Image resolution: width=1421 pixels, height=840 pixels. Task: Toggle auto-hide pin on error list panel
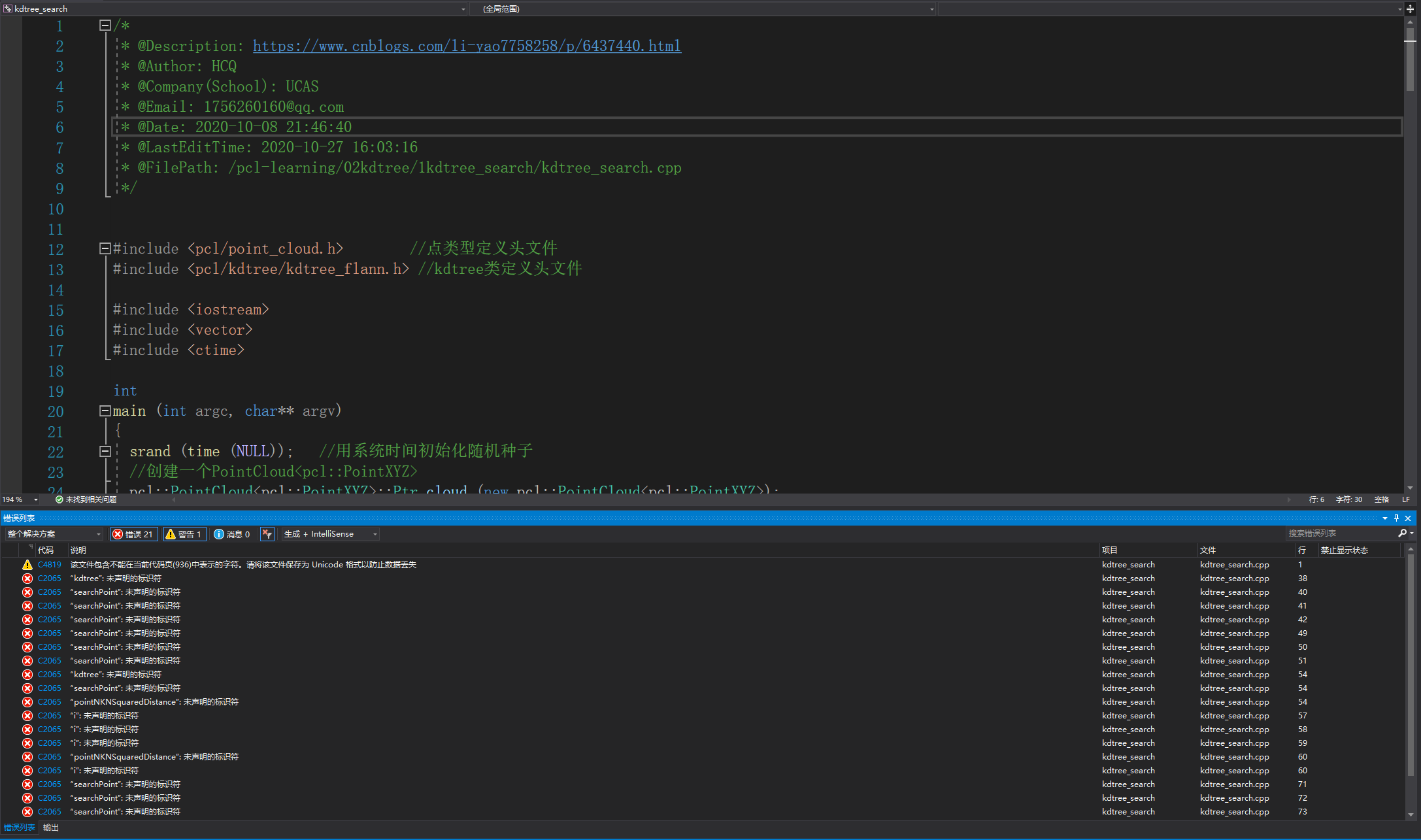1396,518
